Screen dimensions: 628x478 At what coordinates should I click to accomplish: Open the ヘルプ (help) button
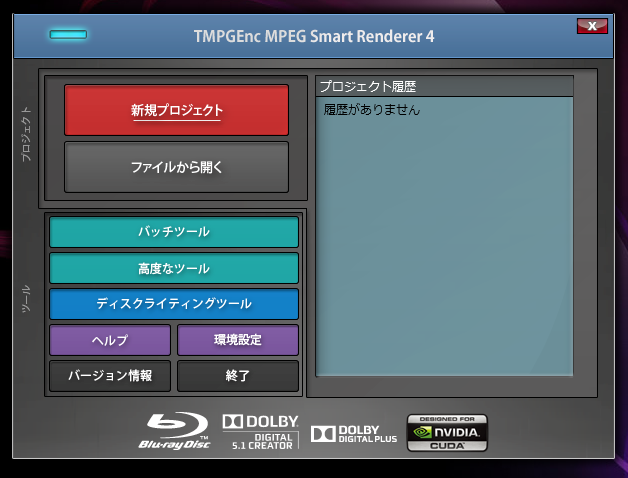point(110,340)
